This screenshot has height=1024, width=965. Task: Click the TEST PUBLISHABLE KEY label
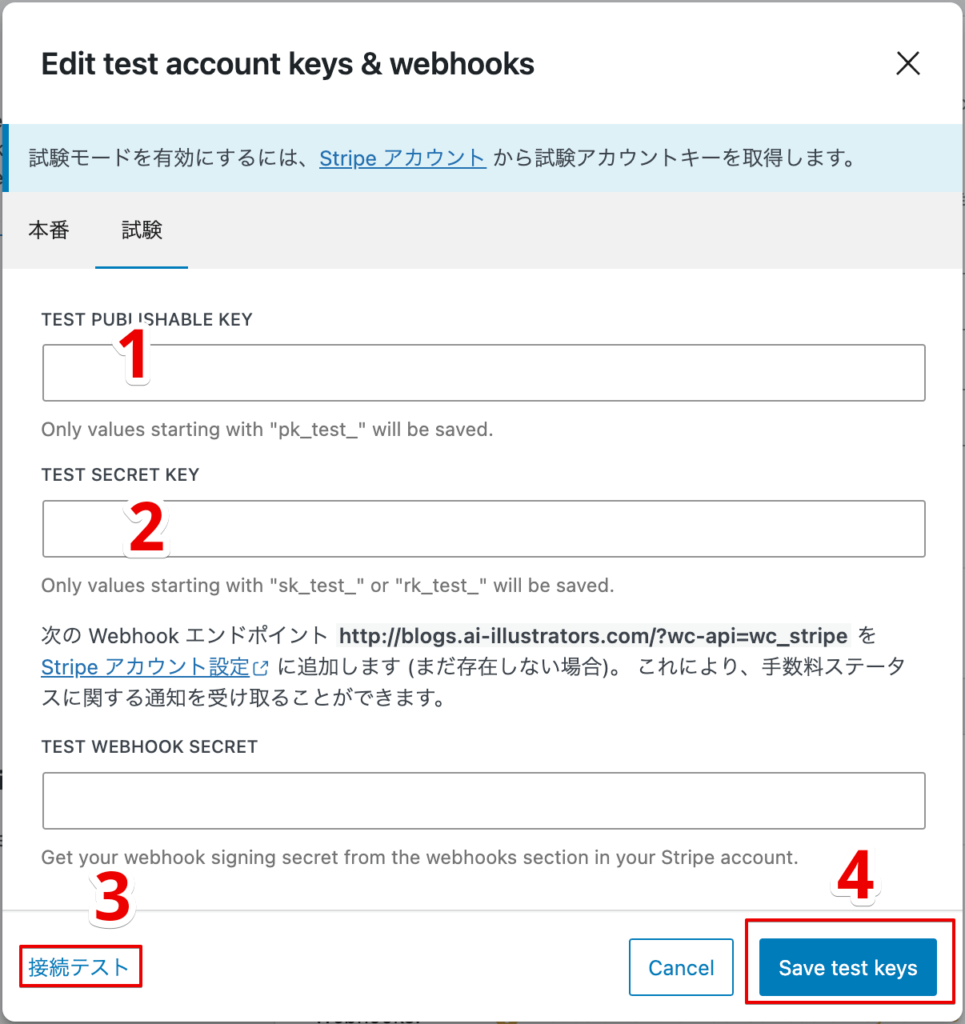click(147, 319)
